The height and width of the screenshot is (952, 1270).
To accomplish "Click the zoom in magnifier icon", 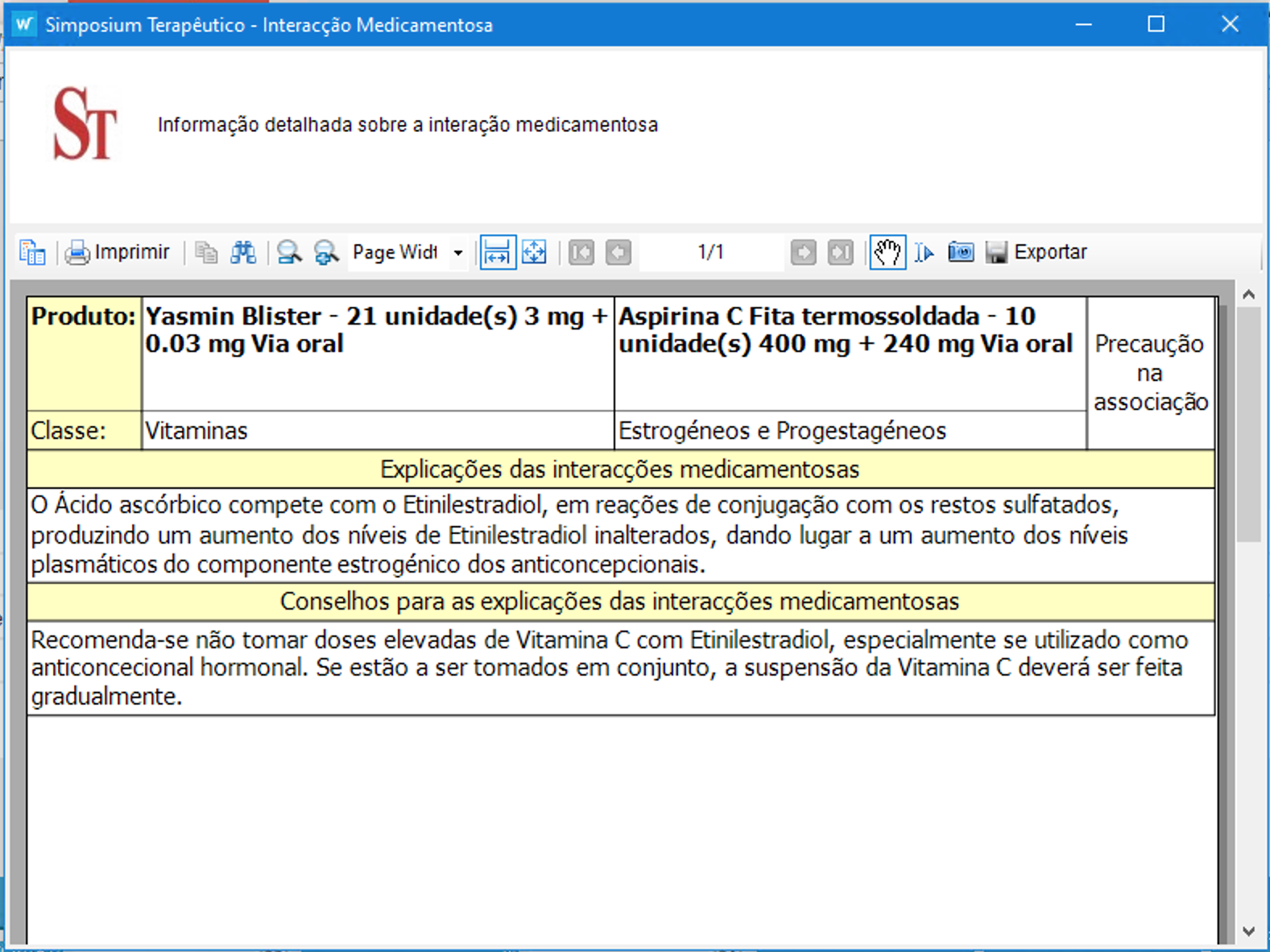I will coord(326,253).
